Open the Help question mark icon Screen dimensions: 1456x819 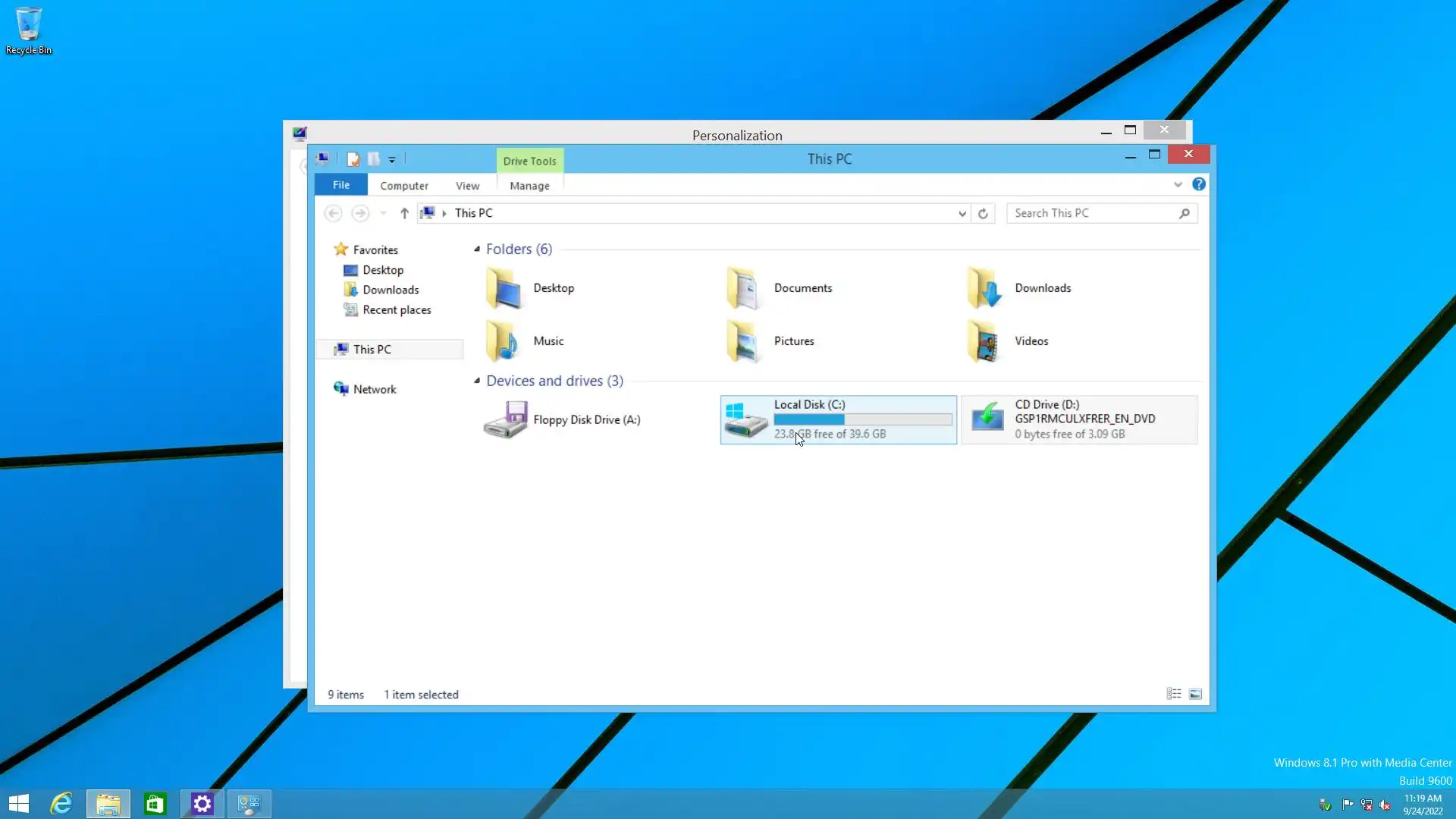click(x=1198, y=184)
